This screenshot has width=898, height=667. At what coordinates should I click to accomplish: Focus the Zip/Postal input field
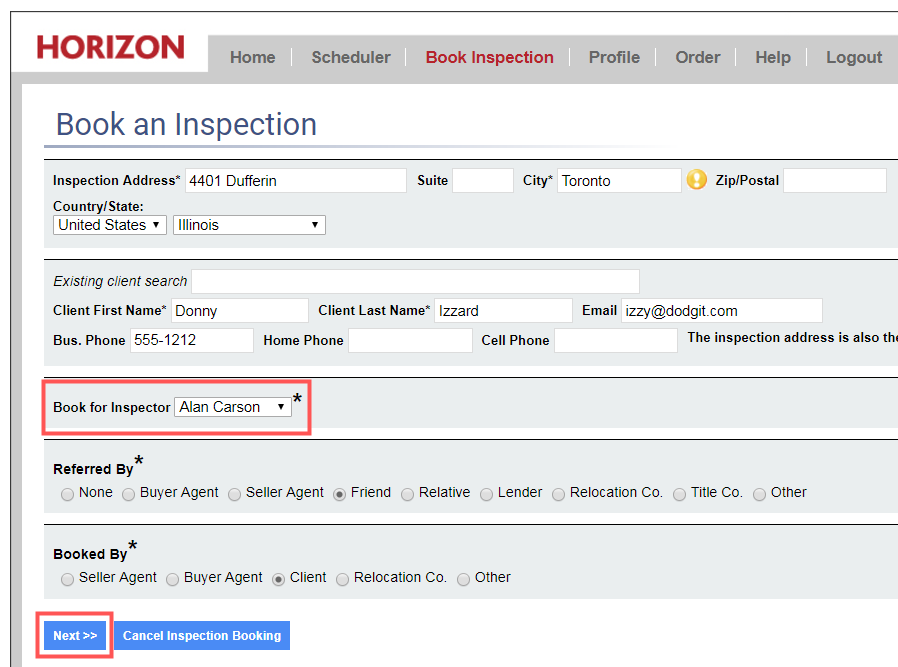tap(834, 181)
